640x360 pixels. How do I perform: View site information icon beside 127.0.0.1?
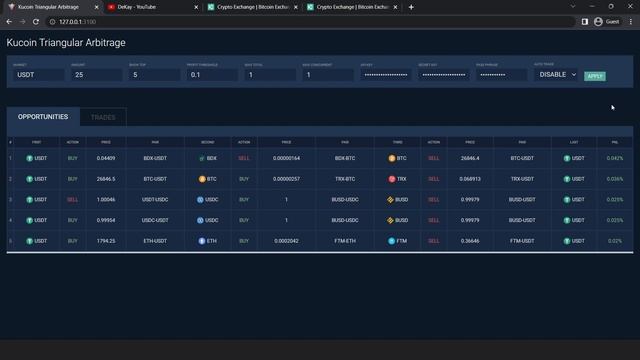(x=52, y=22)
